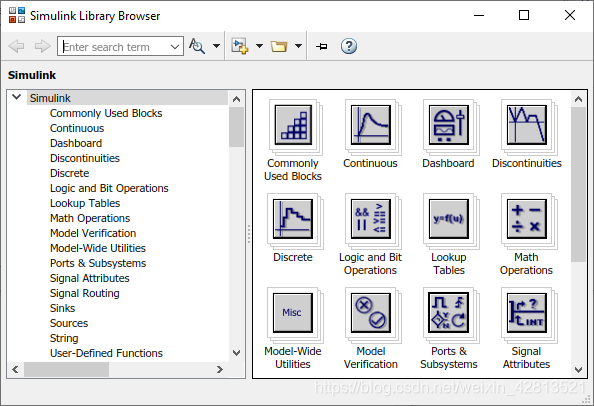This screenshot has width=594, height=406.
Task: Click the 'Logic and Bit Operations' label under its icon
Action: (370, 264)
